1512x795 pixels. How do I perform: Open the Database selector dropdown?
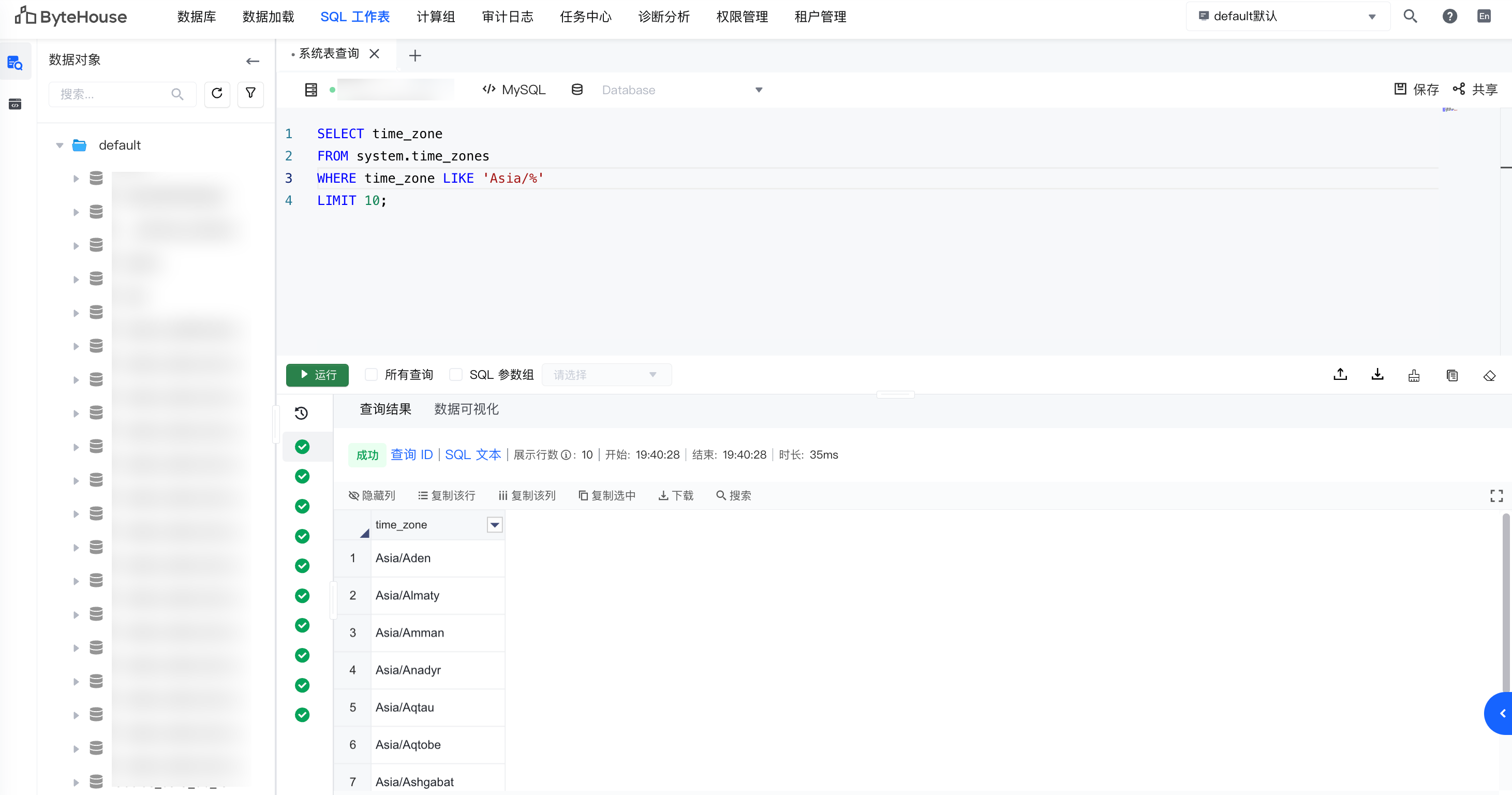(681, 90)
